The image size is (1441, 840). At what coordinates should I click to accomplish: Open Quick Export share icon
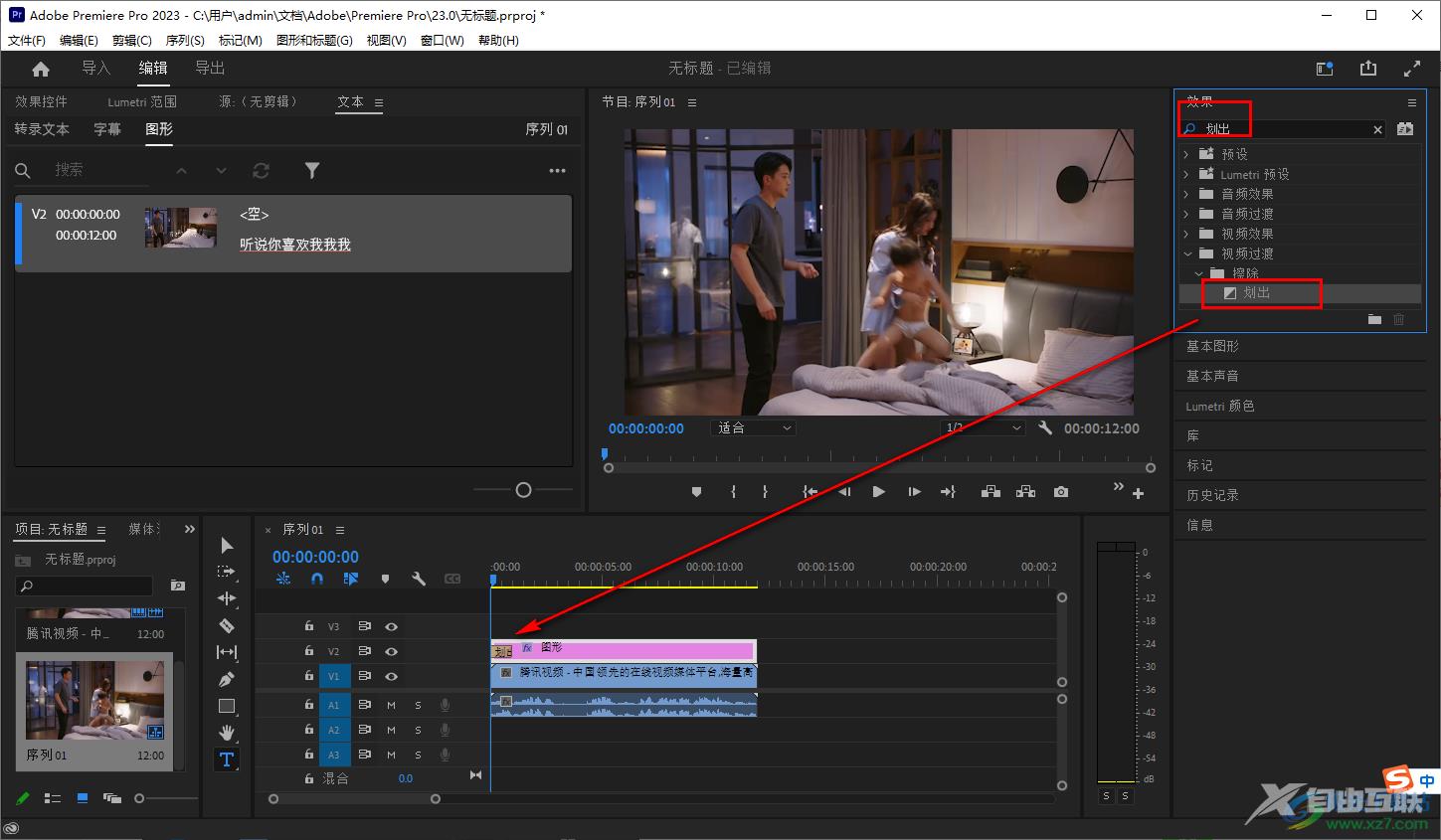tap(1368, 69)
